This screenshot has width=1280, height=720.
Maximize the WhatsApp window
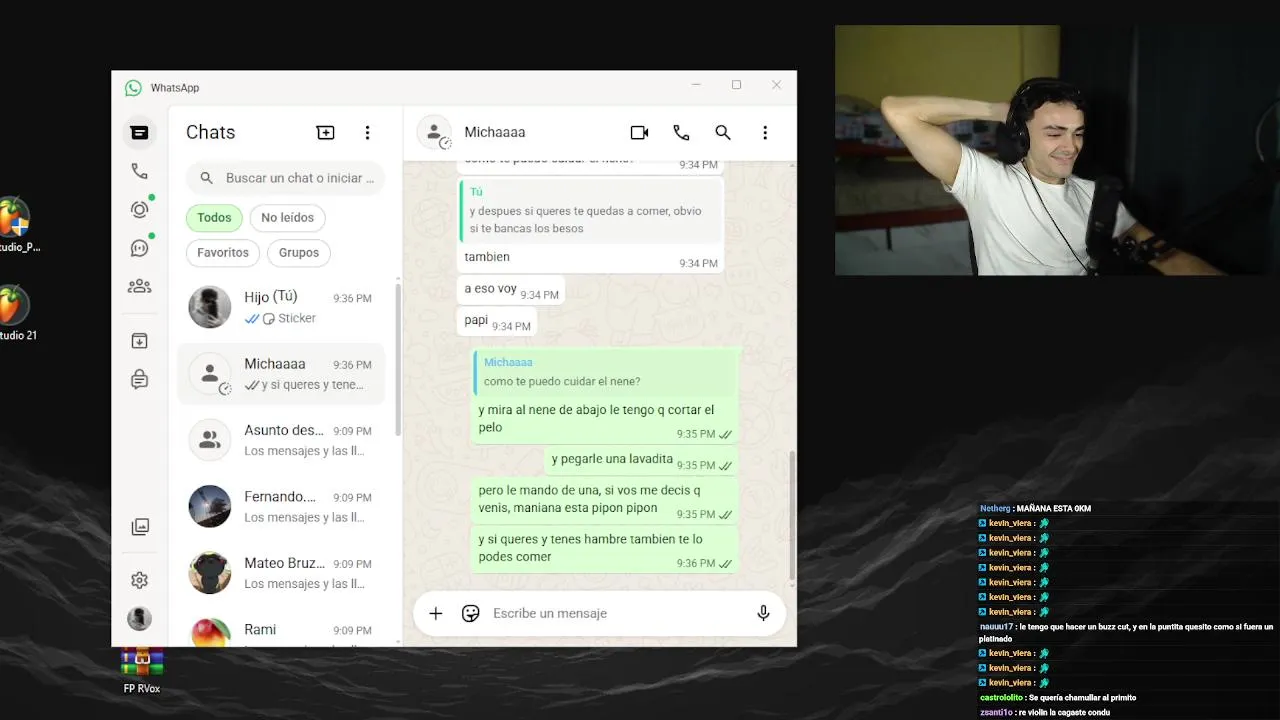tap(736, 85)
